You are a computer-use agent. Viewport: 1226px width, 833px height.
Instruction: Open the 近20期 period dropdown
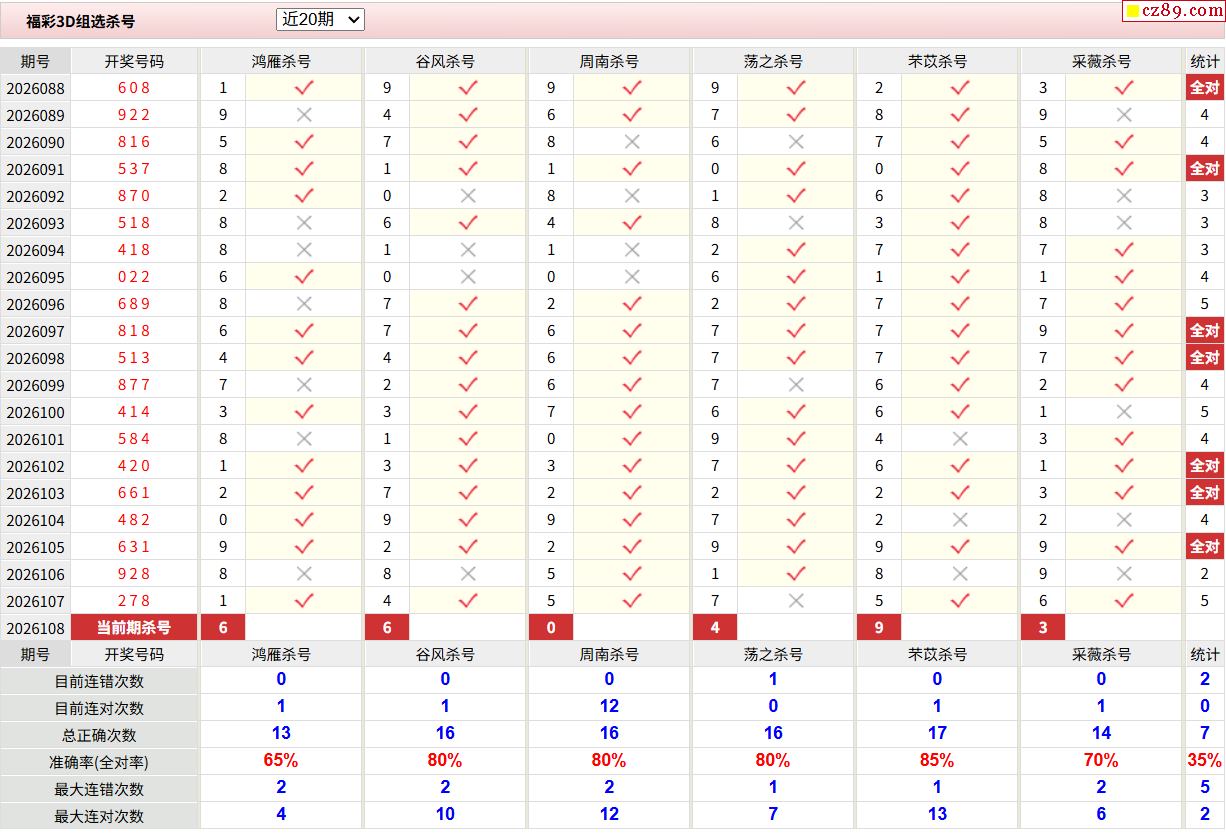320,19
